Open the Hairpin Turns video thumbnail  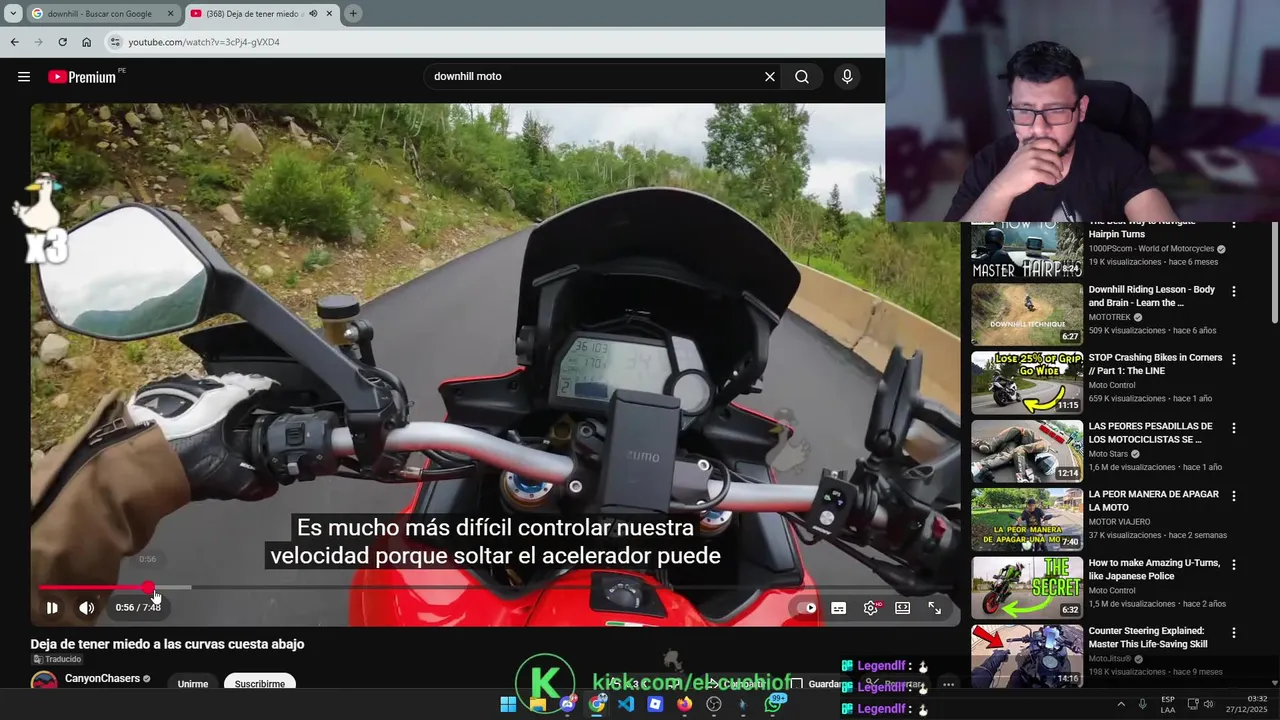coord(1027,250)
